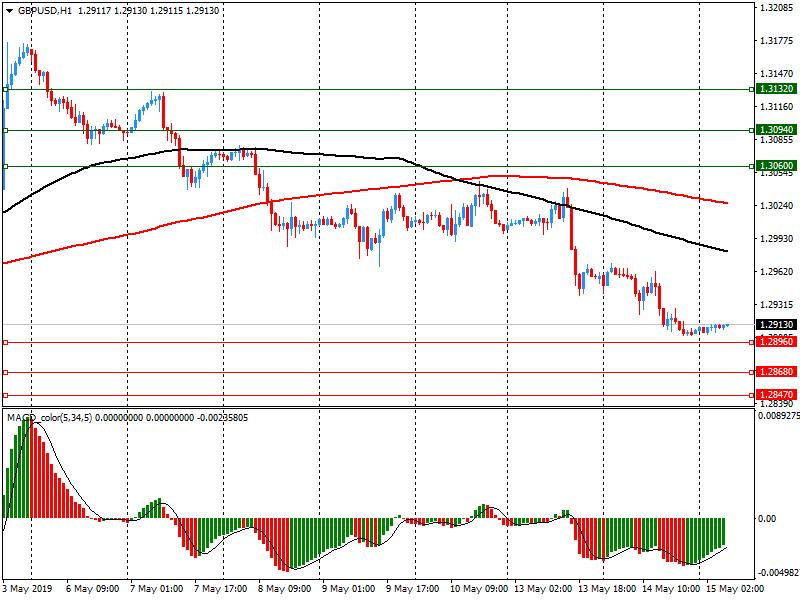The image size is (800, 600).
Task: Click the GBPUSD,H1 chart title text
Action: [x=45, y=11]
